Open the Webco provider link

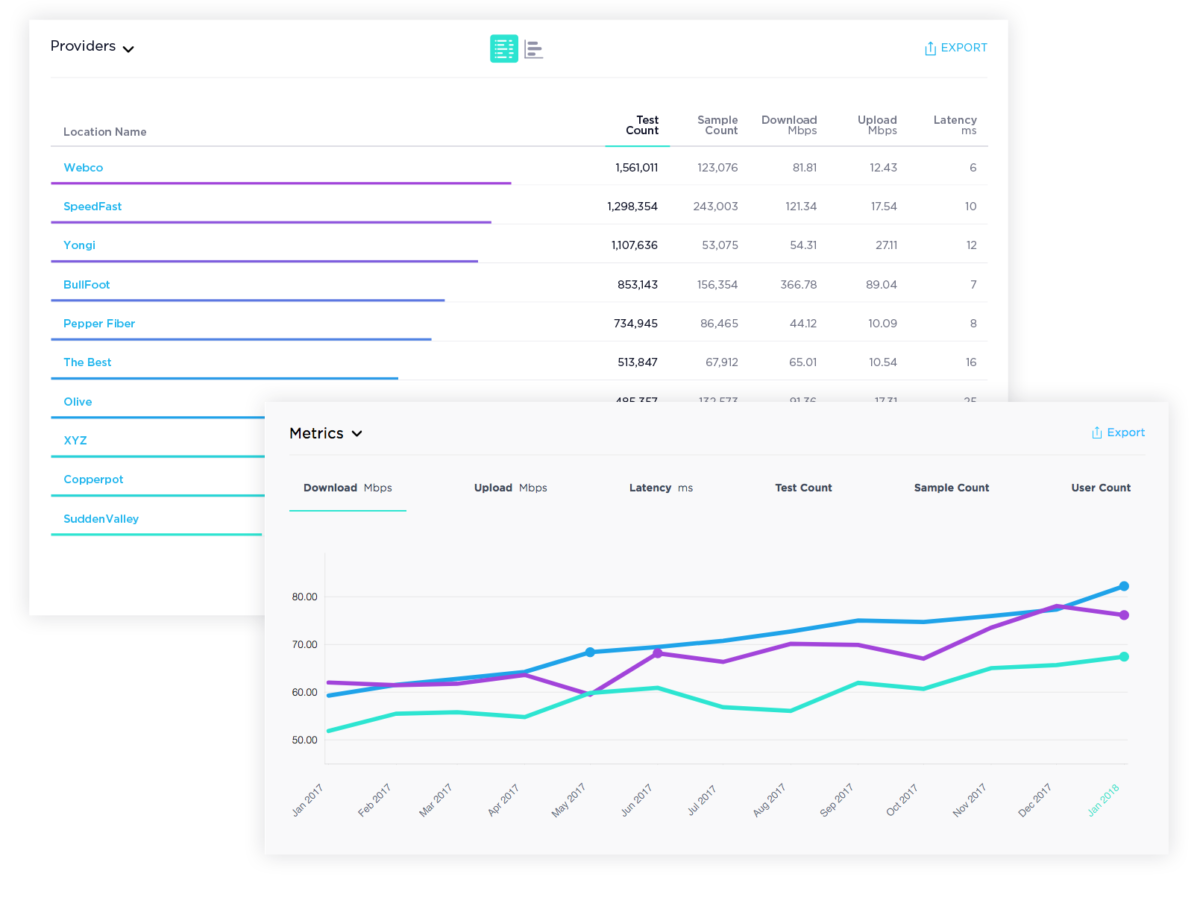(x=83, y=168)
